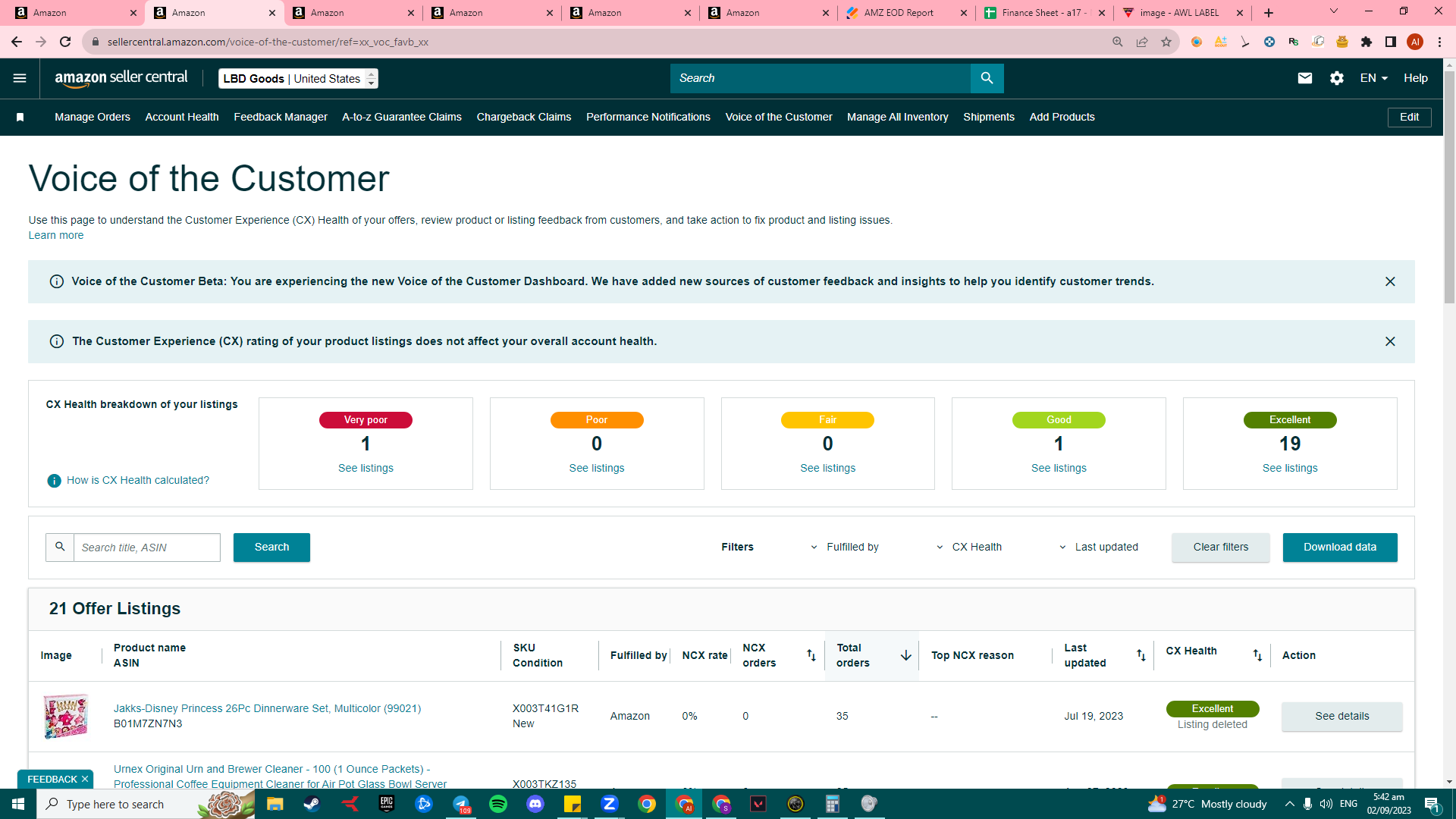See listings rated Very poor

click(366, 468)
